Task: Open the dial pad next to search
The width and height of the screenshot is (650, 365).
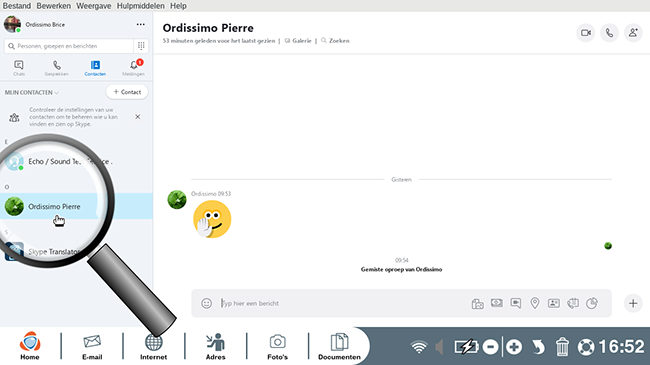Action: 141,46
